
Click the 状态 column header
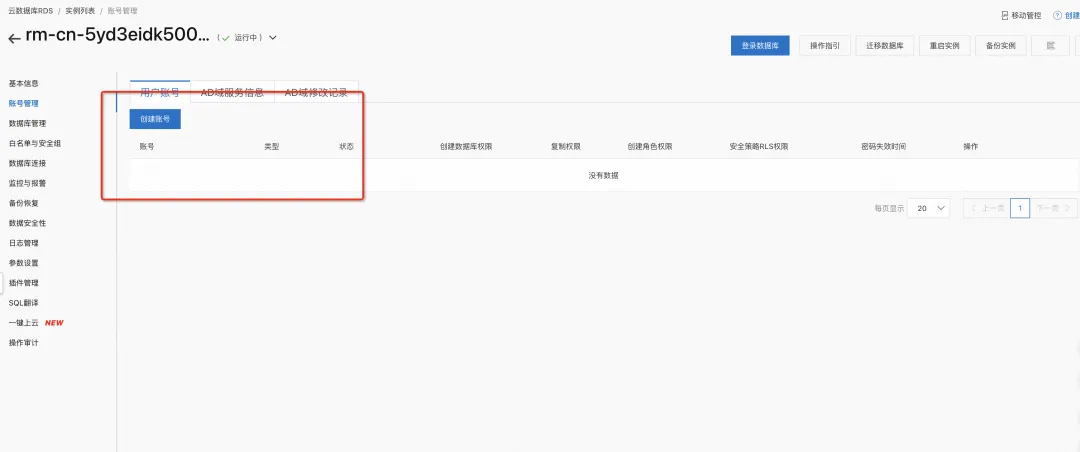[346, 147]
